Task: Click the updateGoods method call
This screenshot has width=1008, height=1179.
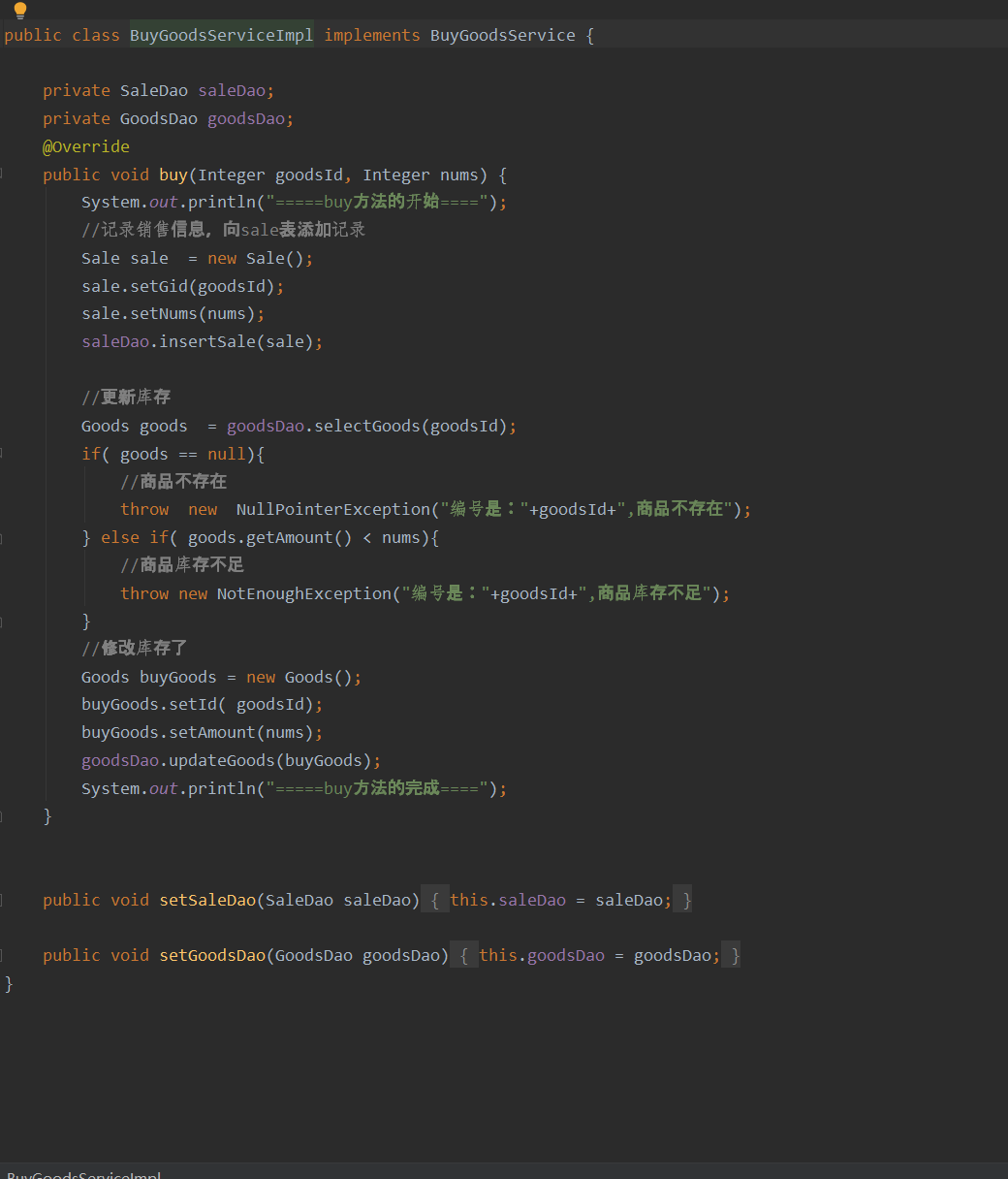Action: click(222, 760)
